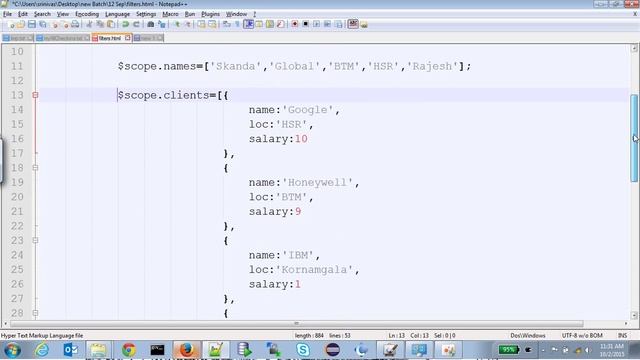Collapse the code fold at line 13
Image resolution: width=640 pixels, height=360 pixels.
click(36, 95)
